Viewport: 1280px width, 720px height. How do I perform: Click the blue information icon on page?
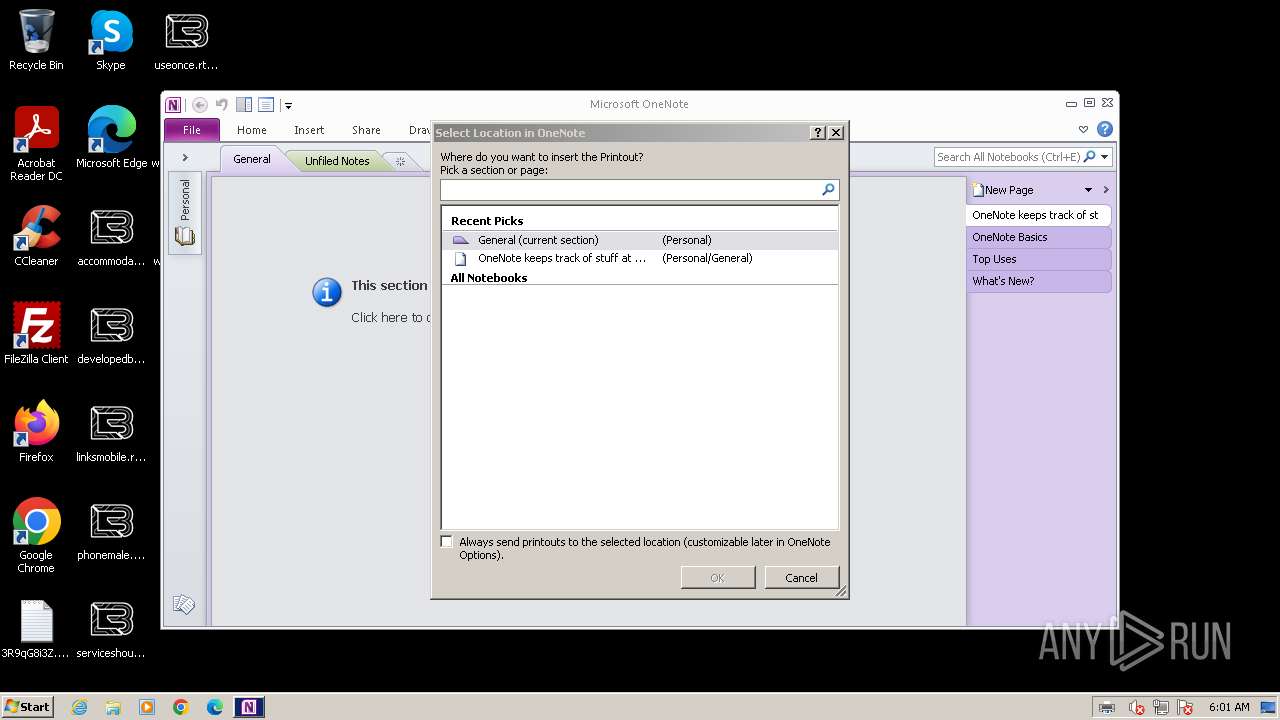(327, 292)
